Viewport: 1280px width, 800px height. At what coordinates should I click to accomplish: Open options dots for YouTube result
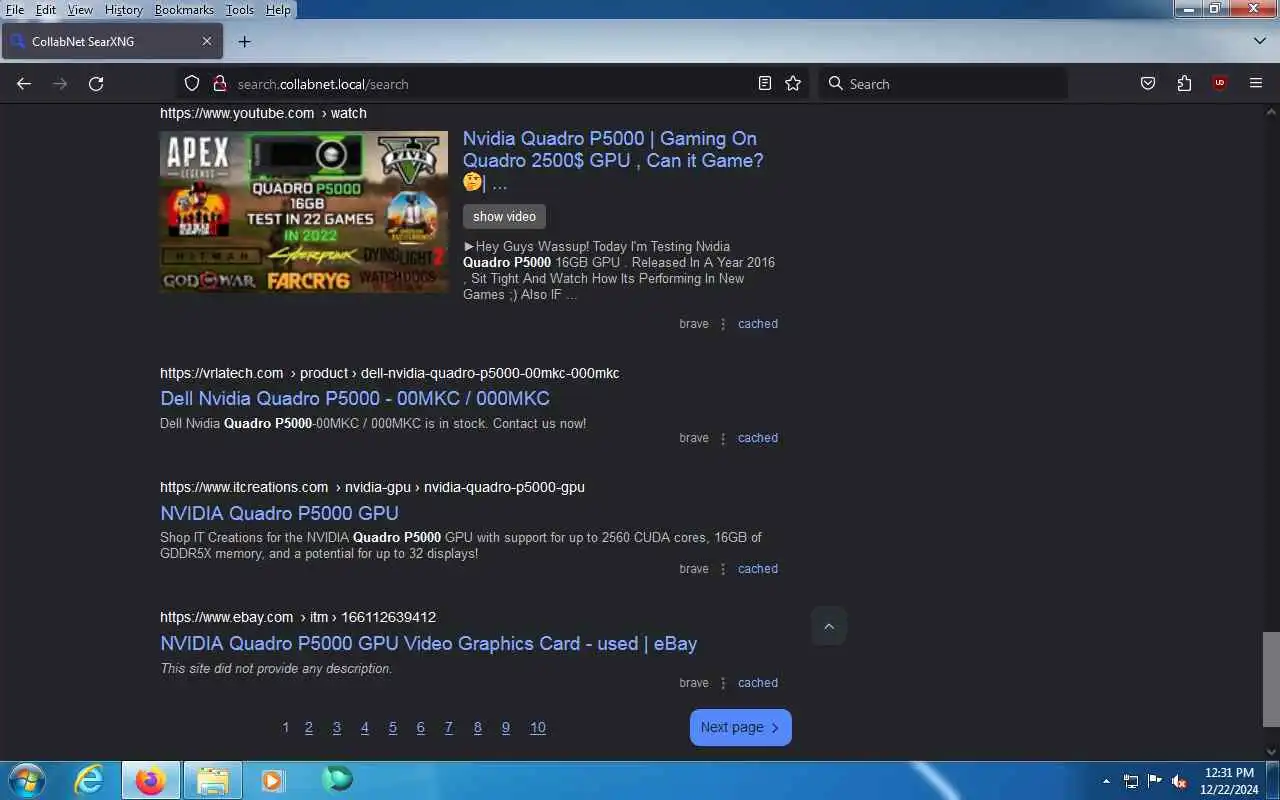tap(723, 324)
